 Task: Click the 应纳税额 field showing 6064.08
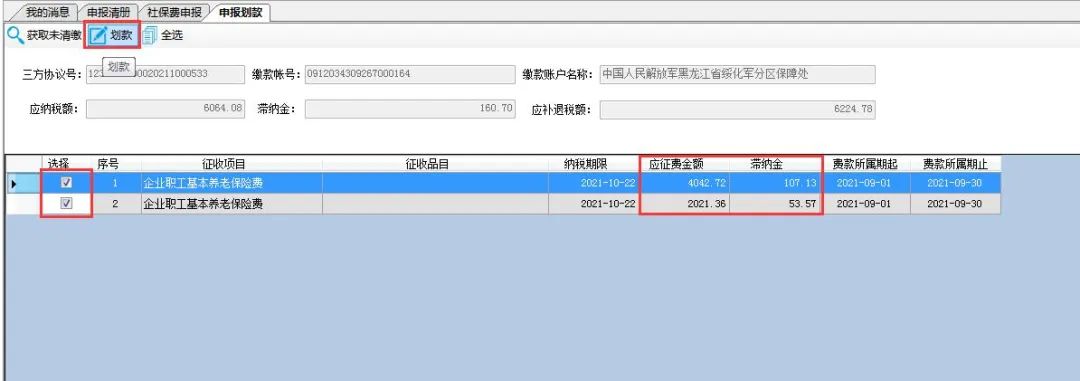click(x=165, y=109)
